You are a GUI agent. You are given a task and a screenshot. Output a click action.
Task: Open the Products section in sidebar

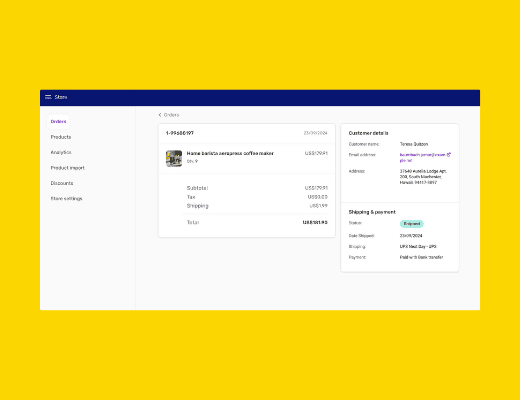pos(61,137)
